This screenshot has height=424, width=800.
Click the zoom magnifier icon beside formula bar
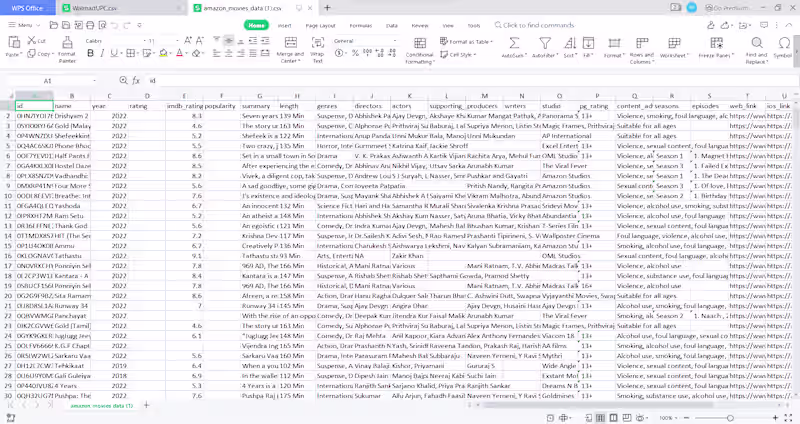(x=123, y=81)
